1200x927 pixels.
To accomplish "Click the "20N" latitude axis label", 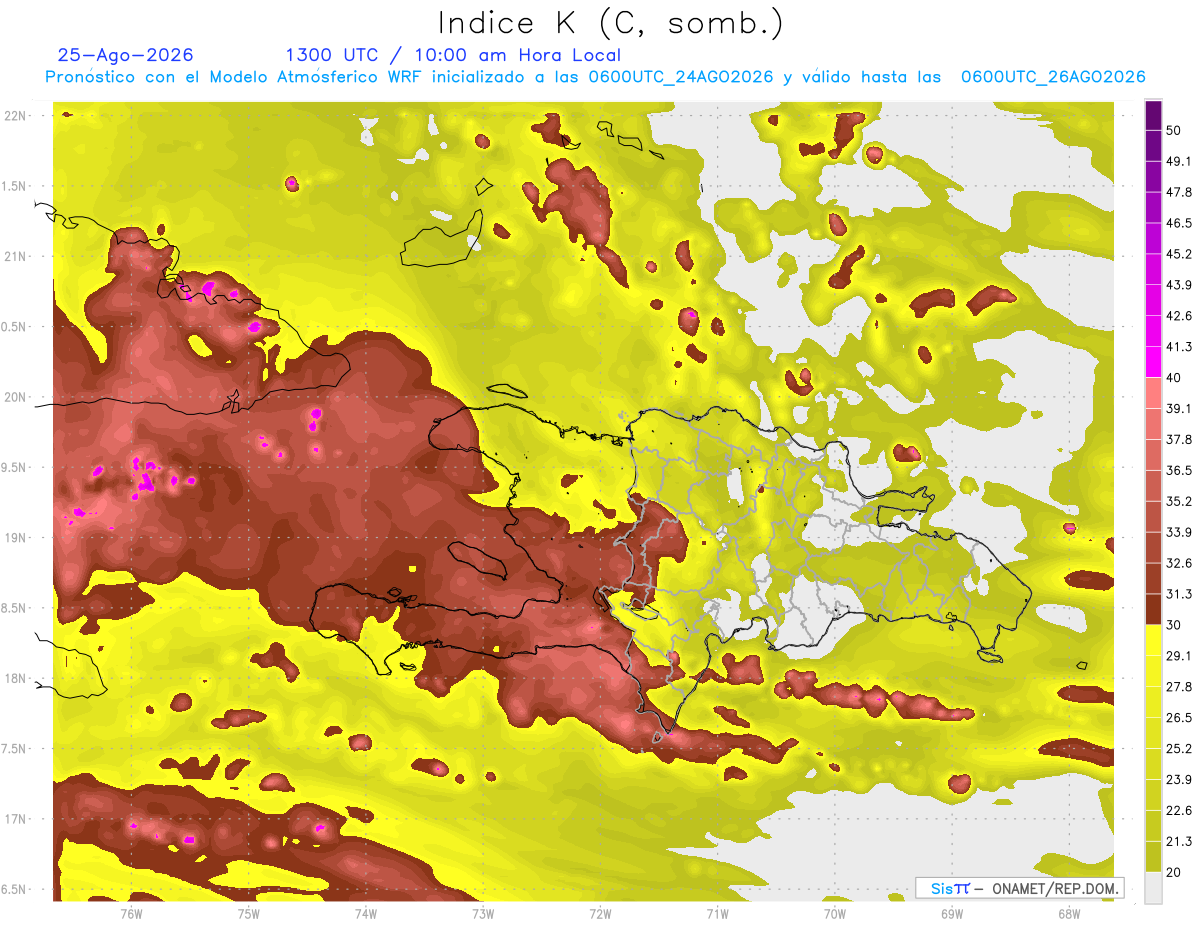I will [x=16, y=397].
